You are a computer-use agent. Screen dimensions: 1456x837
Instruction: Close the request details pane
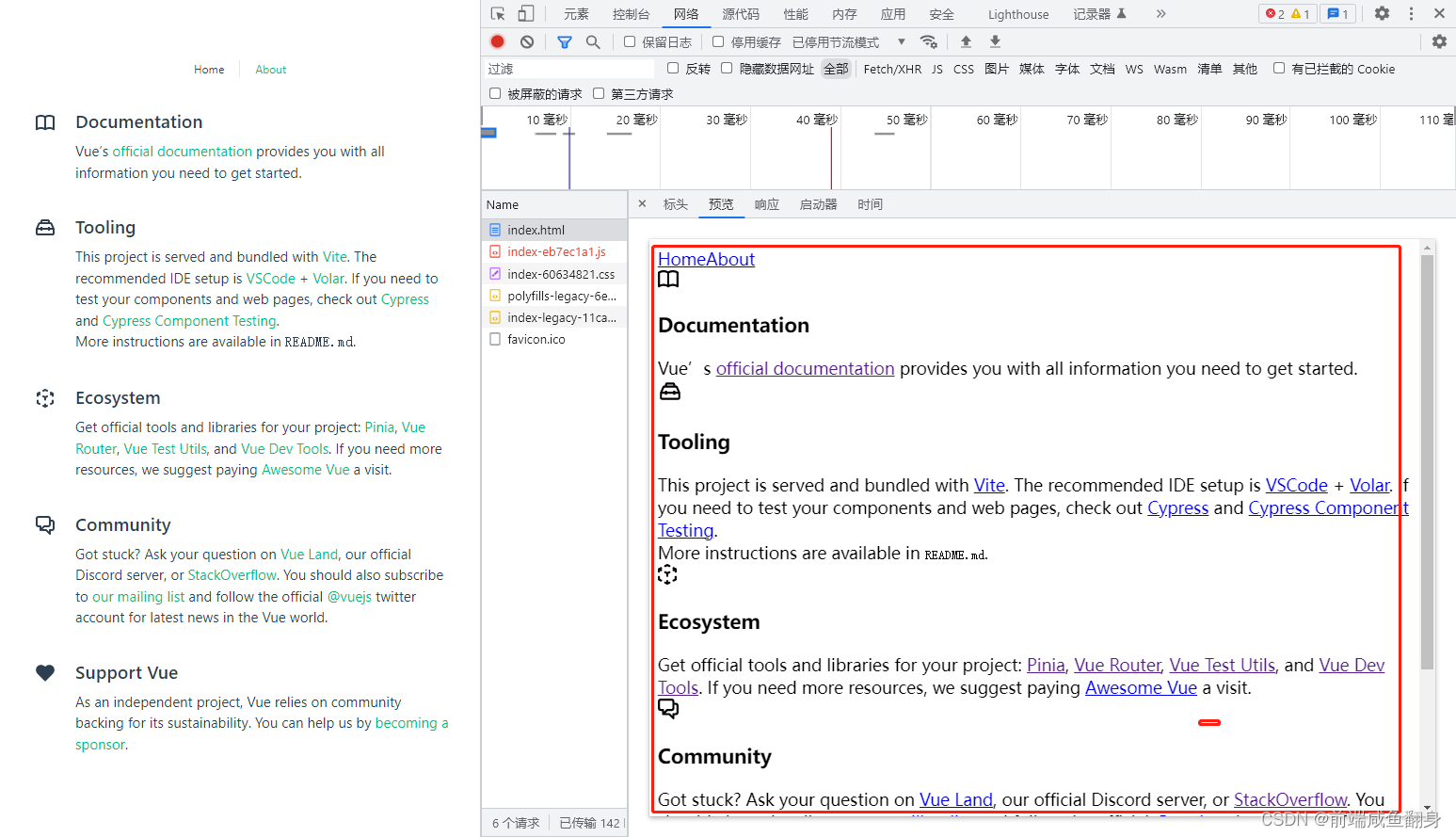[x=642, y=203]
